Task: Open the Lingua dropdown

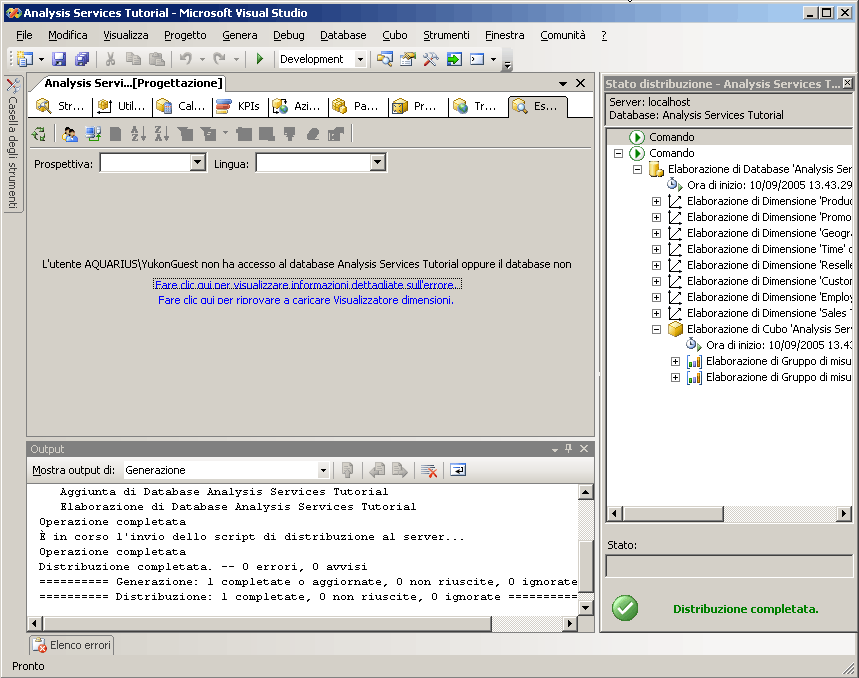Action: [x=377, y=163]
